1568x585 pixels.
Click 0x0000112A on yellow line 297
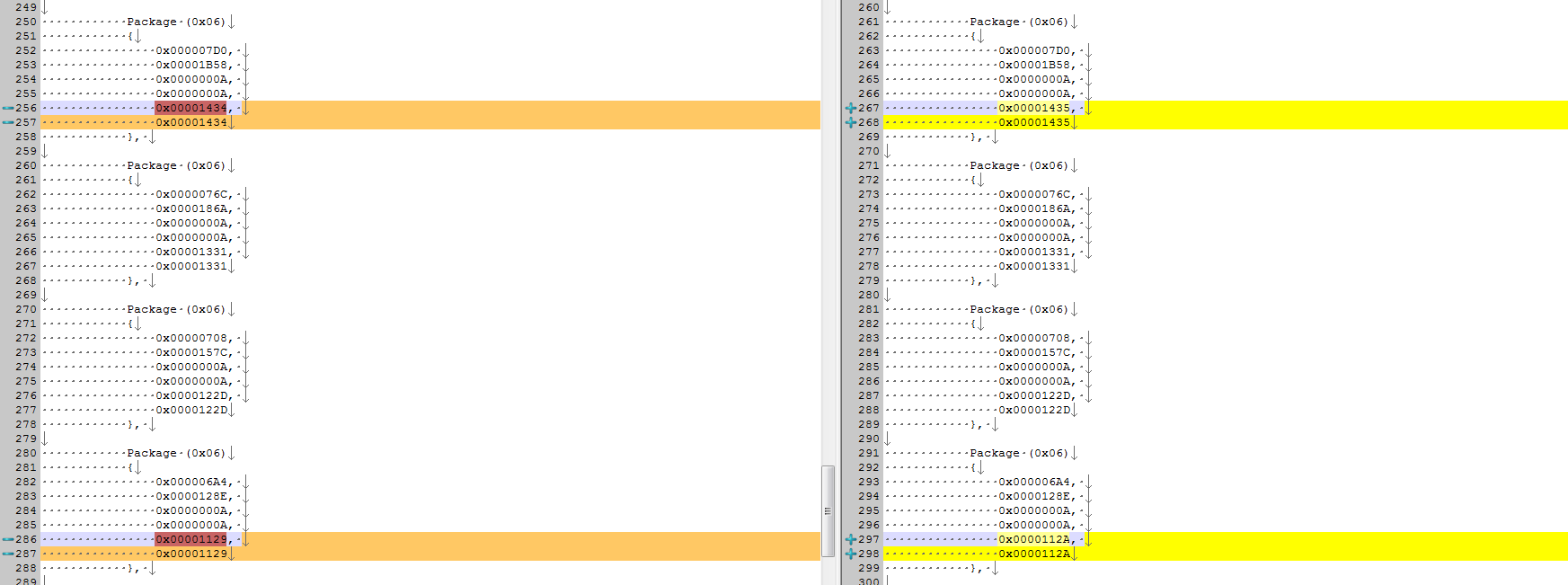[1034, 539]
